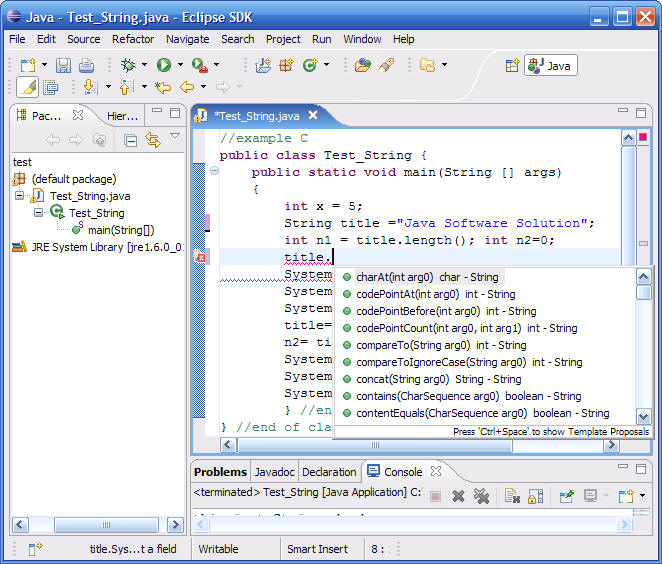The height and width of the screenshot is (564, 662).
Task: Click Remove All Terminated Launches in Console
Action: tap(481, 495)
